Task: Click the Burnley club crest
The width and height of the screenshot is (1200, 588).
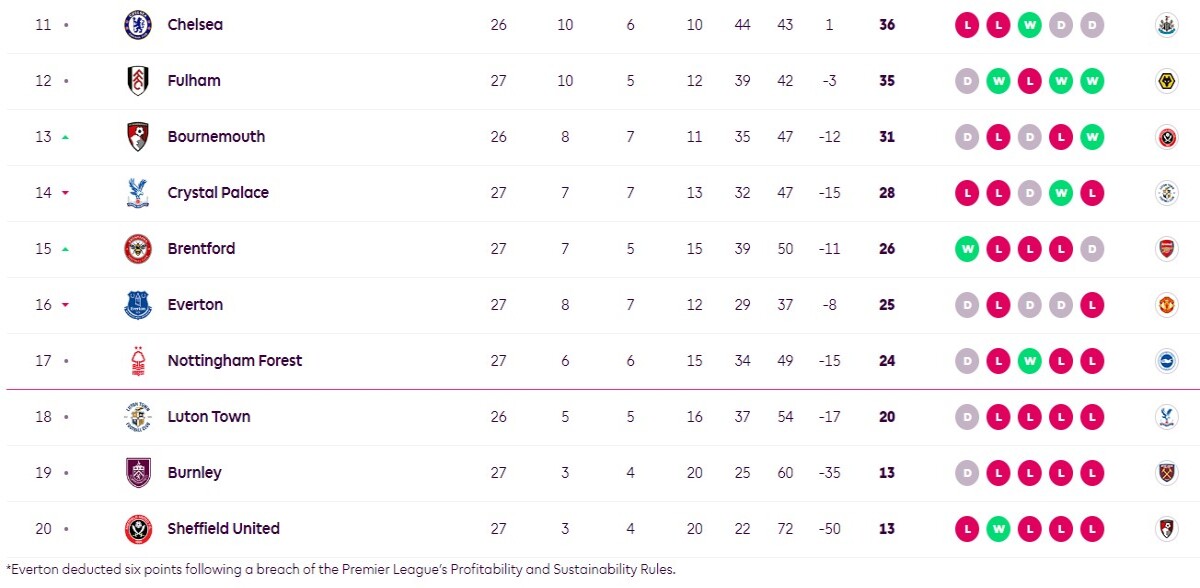Action: click(138, 473)
